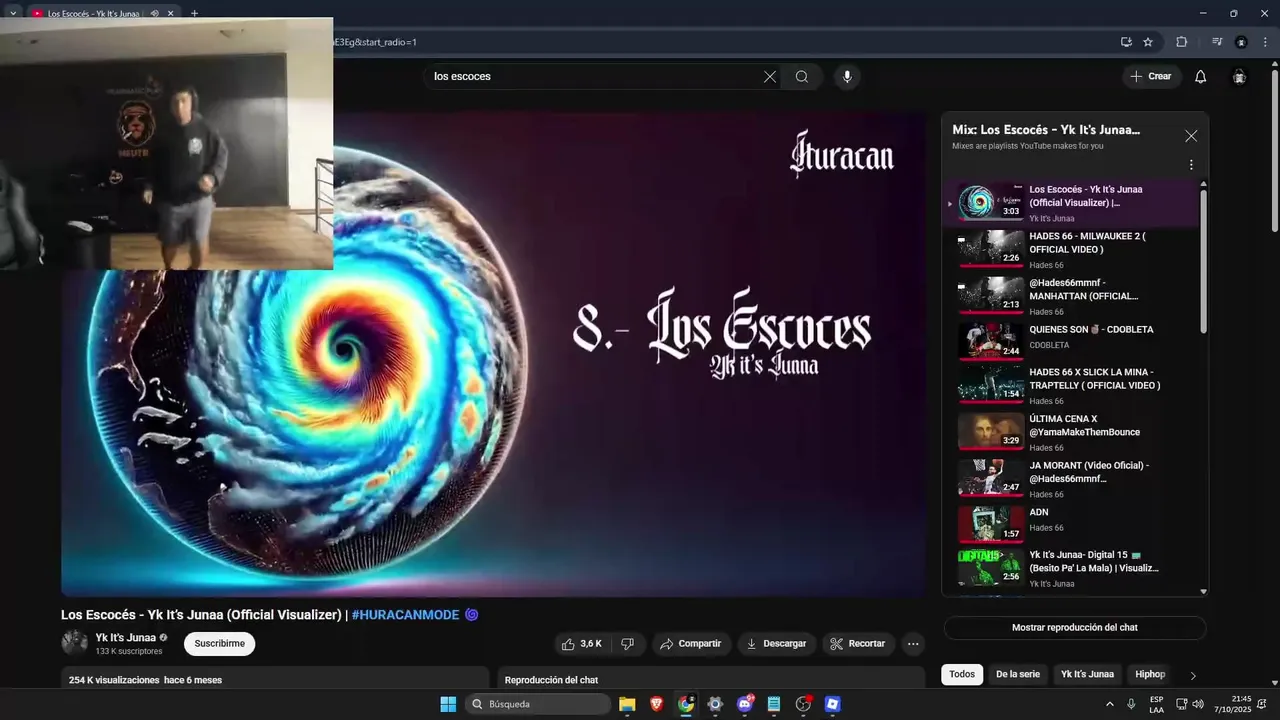Subscribe with the Suscribirme button

[x=219, y=644]
